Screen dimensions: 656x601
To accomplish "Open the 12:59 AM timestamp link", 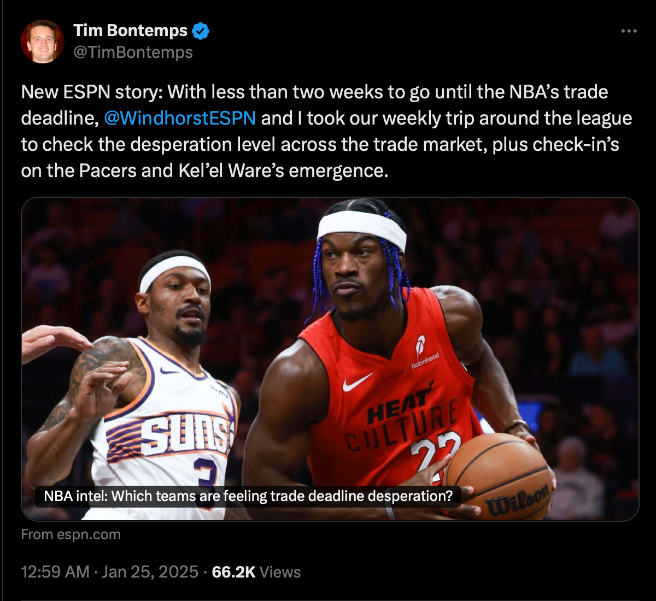I will (55, 572).
